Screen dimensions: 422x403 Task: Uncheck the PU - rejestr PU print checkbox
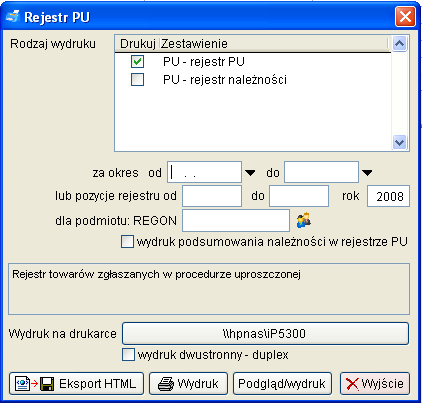(137, 62)
